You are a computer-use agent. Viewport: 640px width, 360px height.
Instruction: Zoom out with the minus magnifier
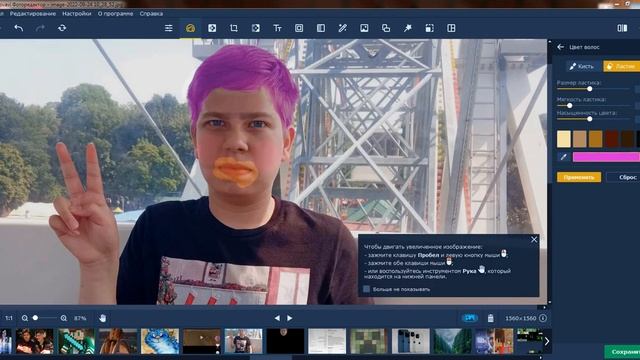25,318
